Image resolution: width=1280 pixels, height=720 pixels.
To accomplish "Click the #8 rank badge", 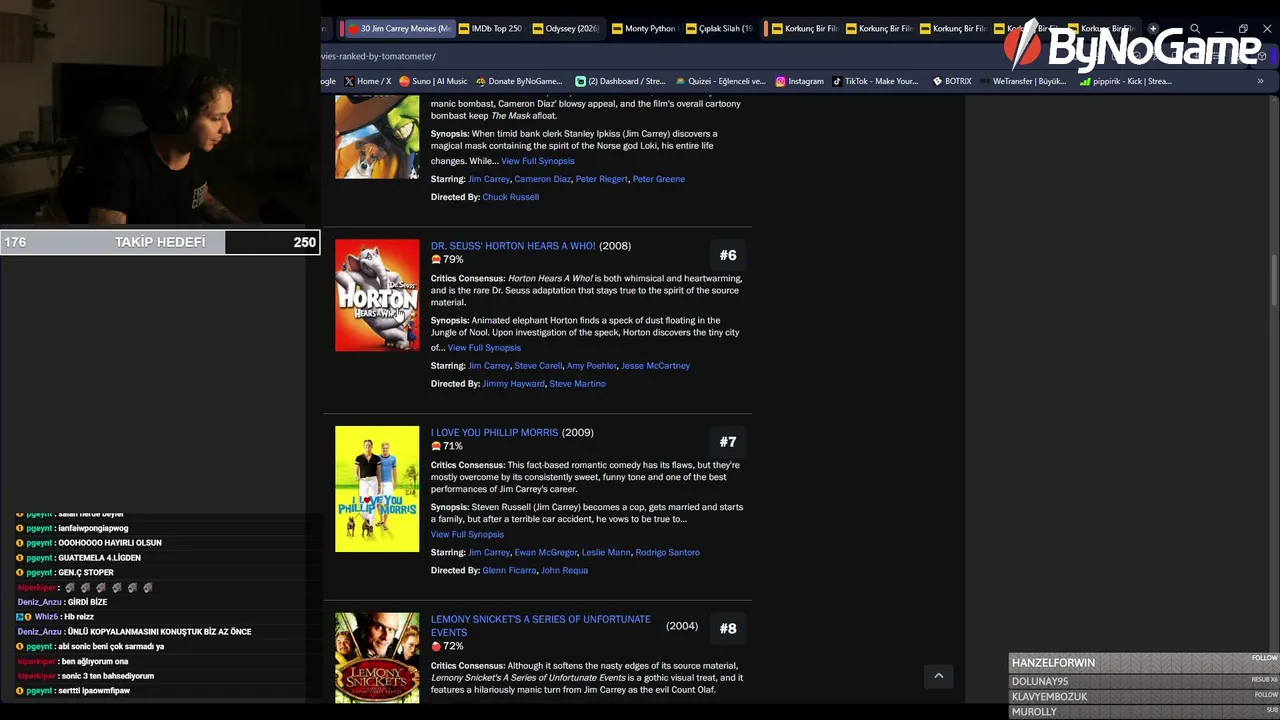I will [x=728, y=629].
